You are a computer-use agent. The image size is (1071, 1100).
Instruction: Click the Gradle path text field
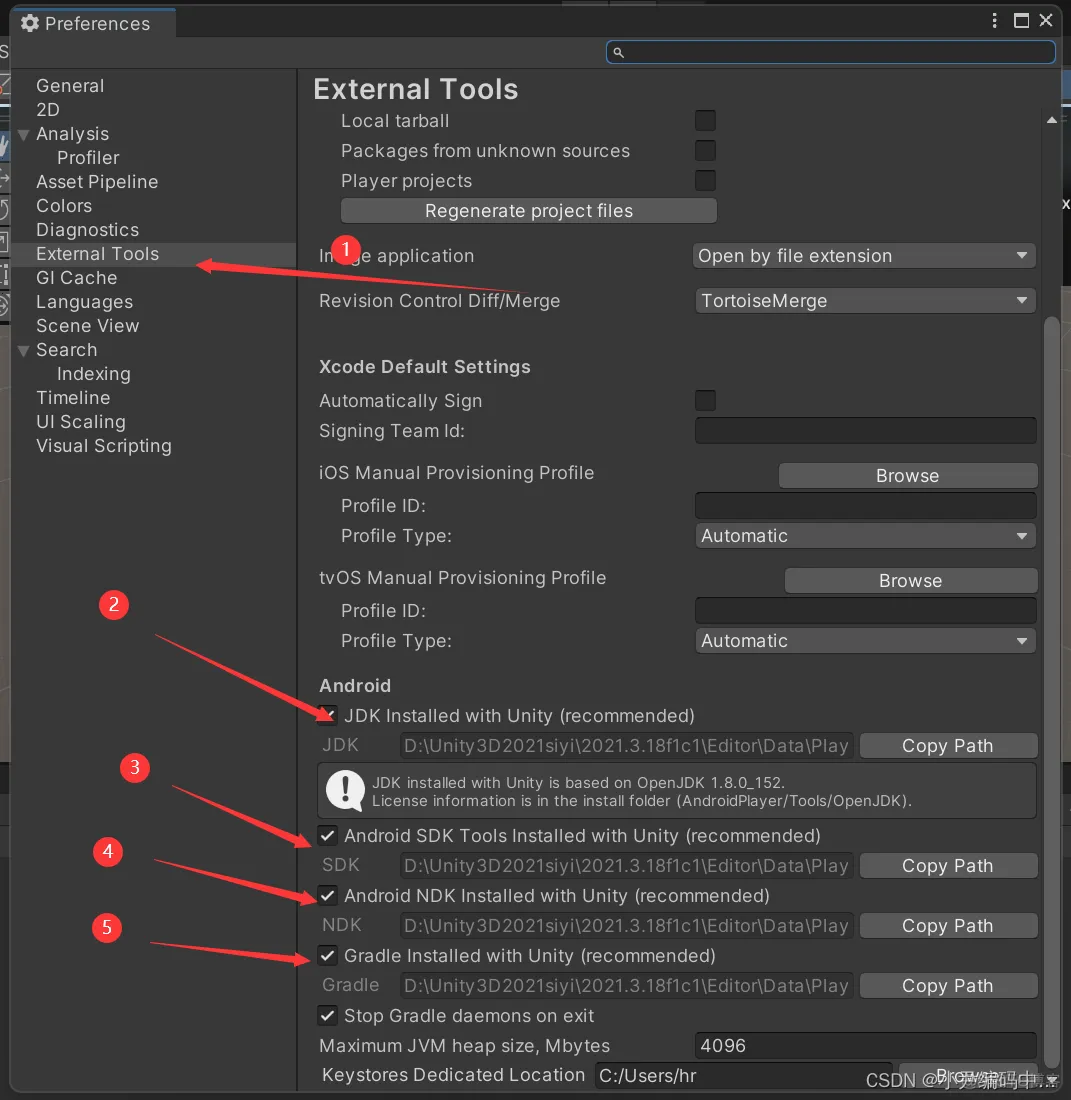(626, 986)
